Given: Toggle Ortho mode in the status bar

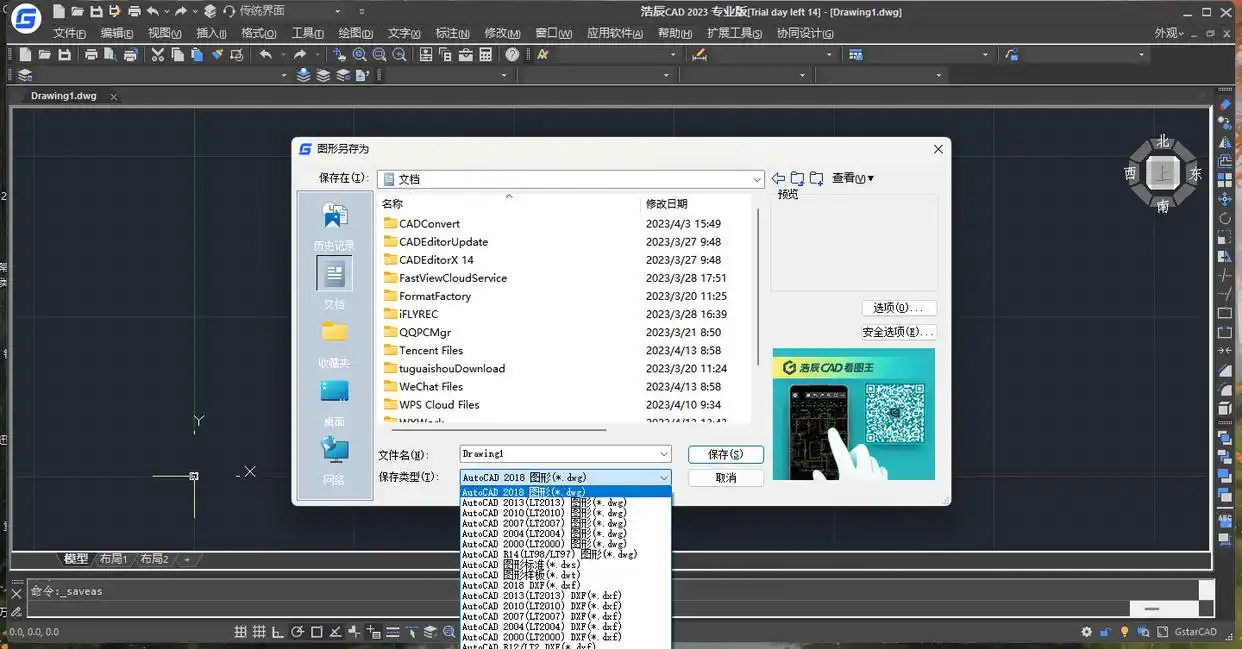Looking at the screenshot, I should point(279,632).
